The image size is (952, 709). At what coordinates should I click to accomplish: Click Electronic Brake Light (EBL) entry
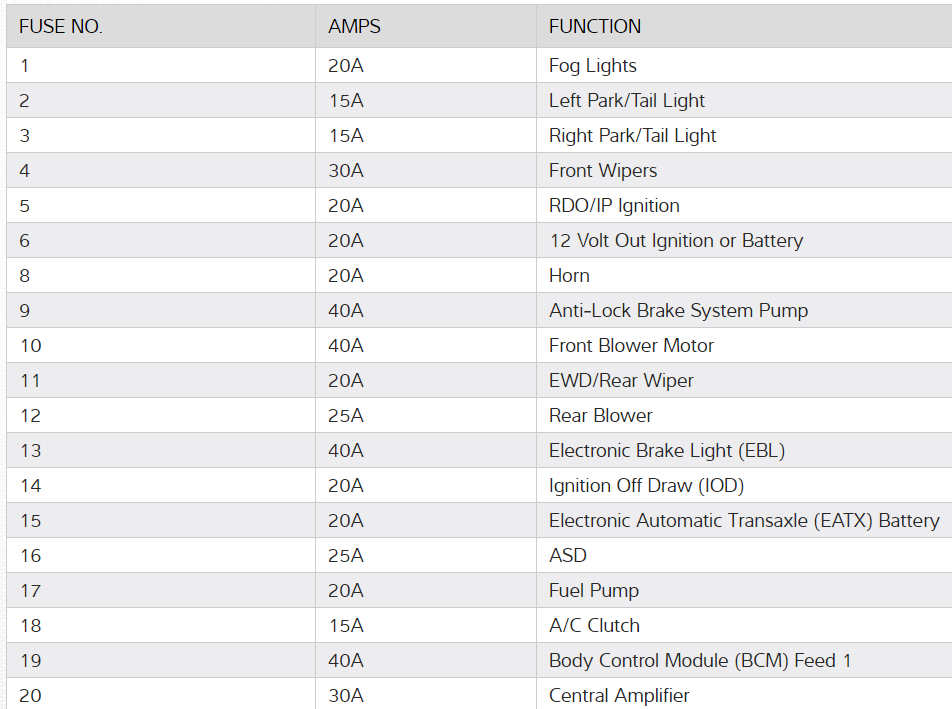point(666,451)
